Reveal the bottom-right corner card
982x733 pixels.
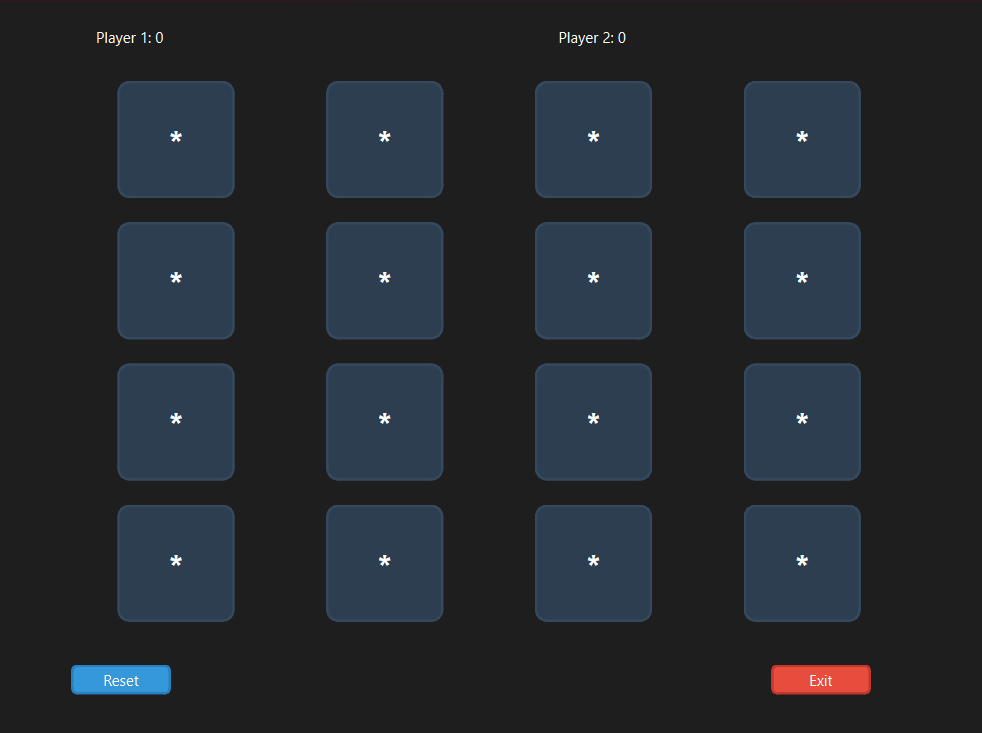[802, 563]
